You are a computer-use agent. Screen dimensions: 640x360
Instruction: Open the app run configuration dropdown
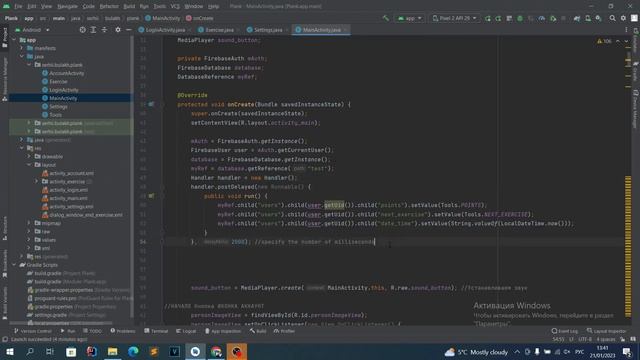(x=409, y=18)
